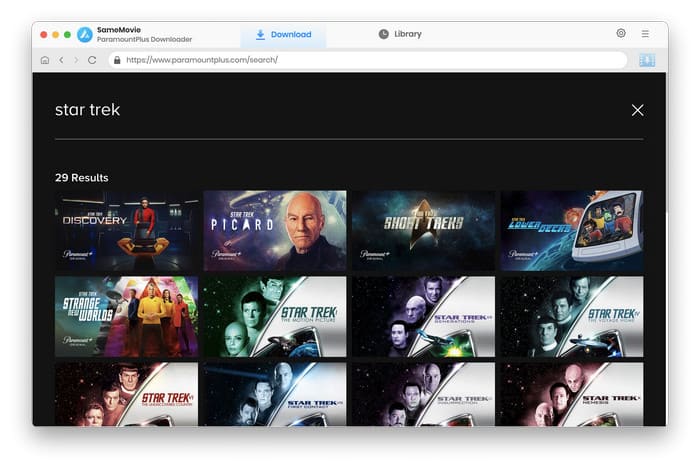Open Strange New Worlds thumbnail

(126, 316)
